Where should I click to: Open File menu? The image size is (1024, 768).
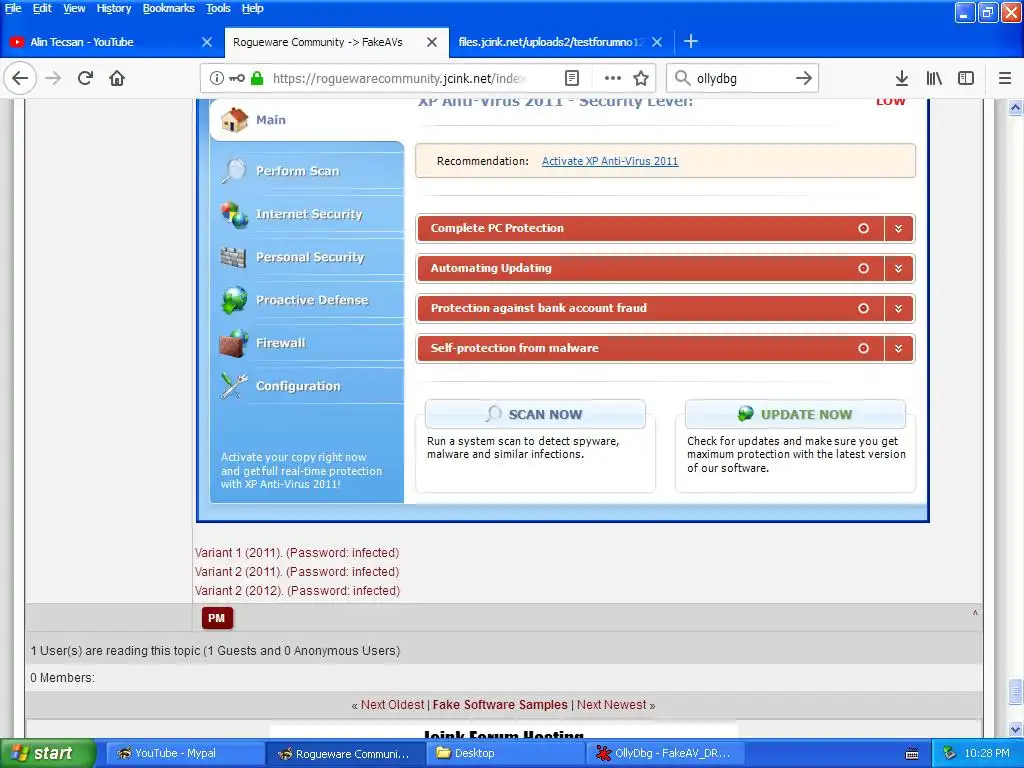(13, 8)
